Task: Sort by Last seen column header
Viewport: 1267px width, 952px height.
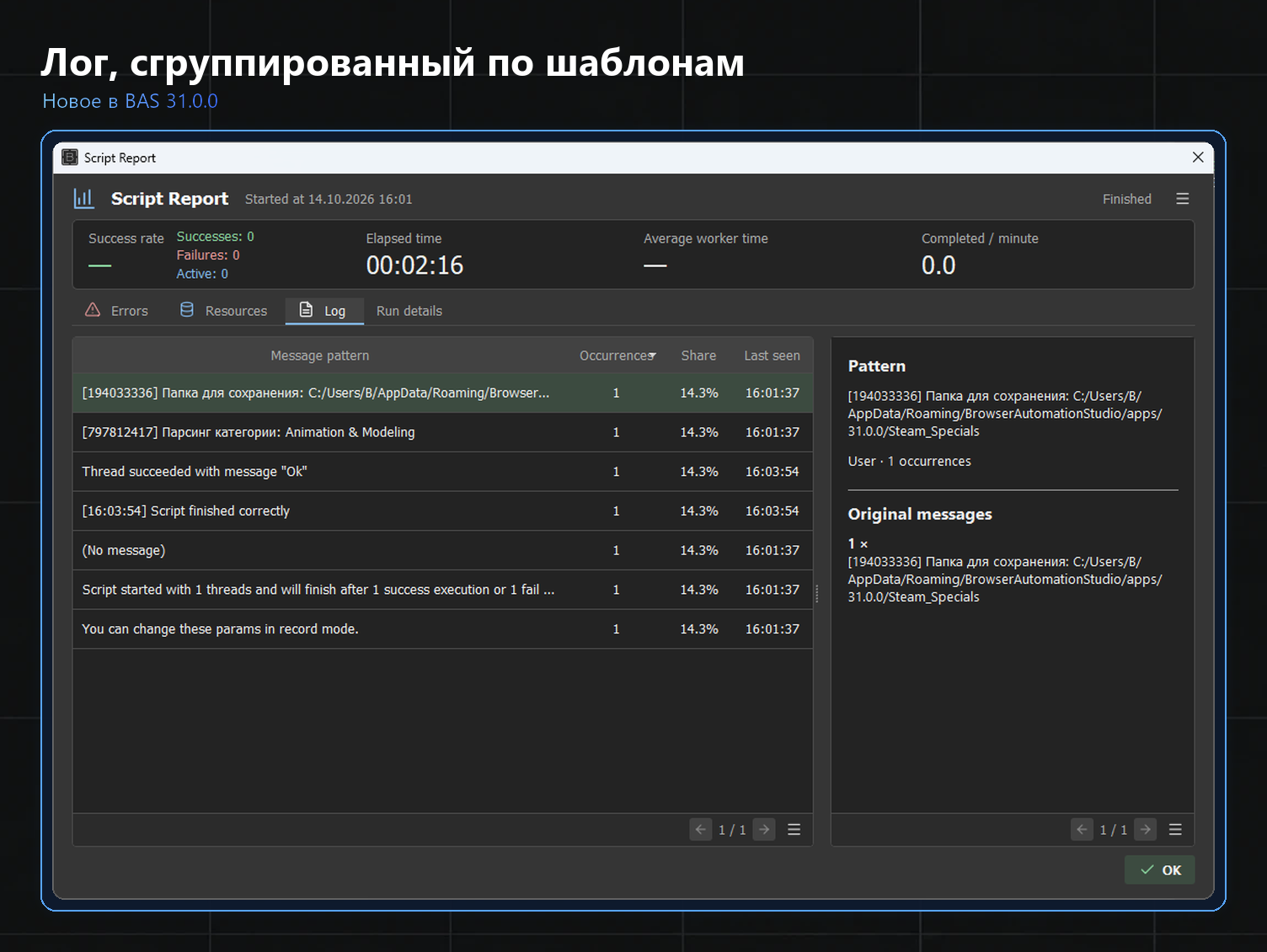Action: click(772, 356)
